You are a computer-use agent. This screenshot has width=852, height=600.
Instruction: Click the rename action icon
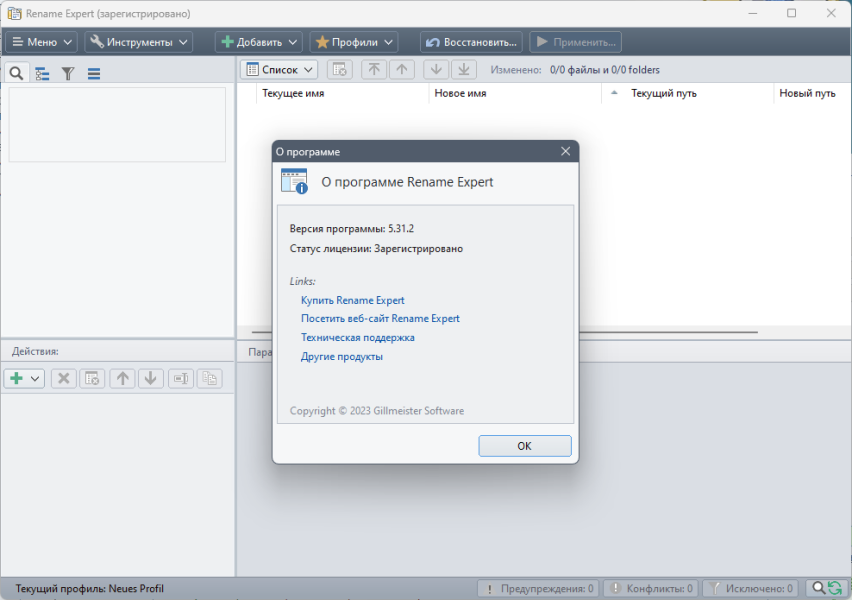coord(181,378)
